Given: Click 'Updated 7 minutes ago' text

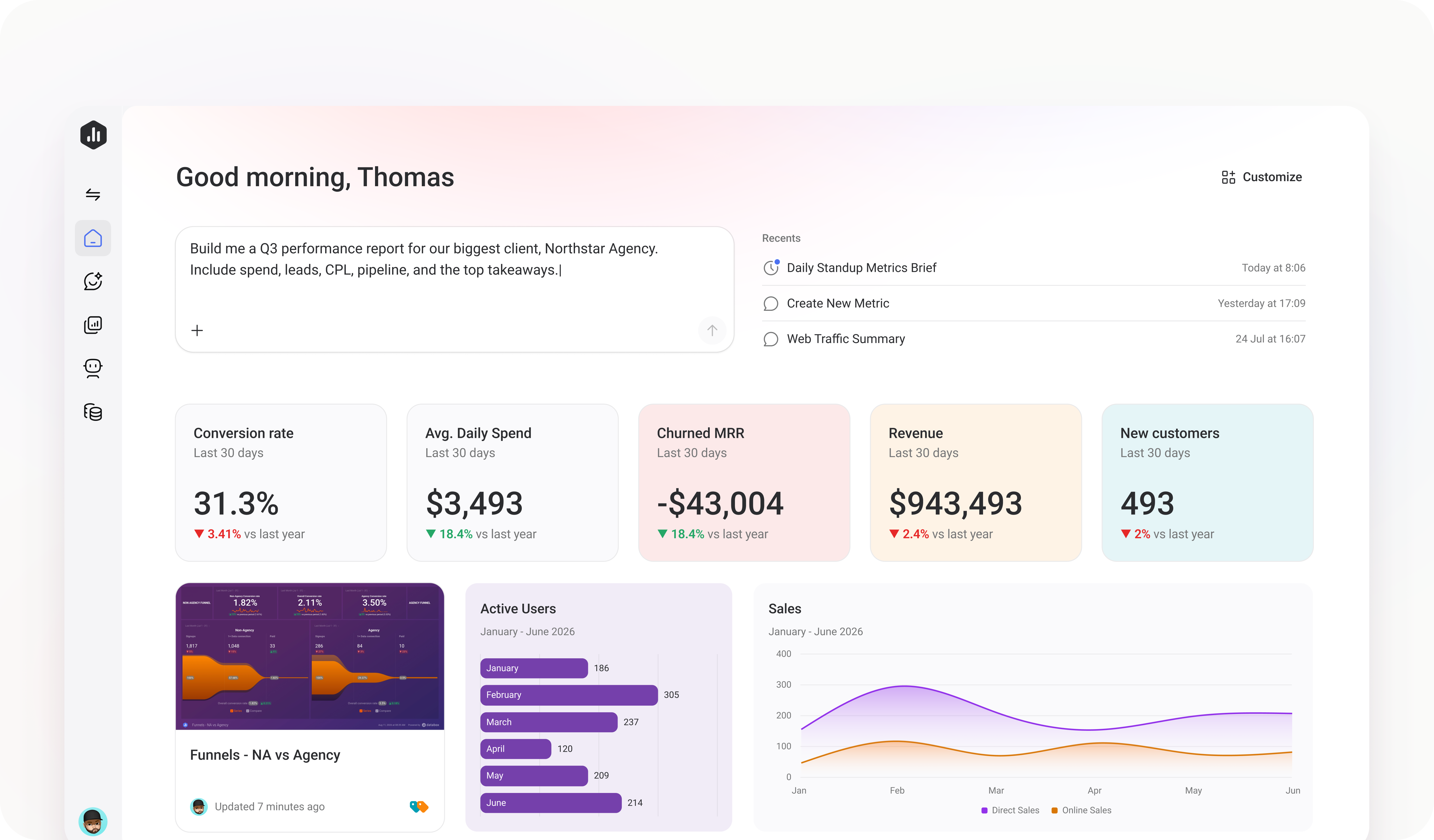Looking at the screenshot, I should tap(270, 806).
